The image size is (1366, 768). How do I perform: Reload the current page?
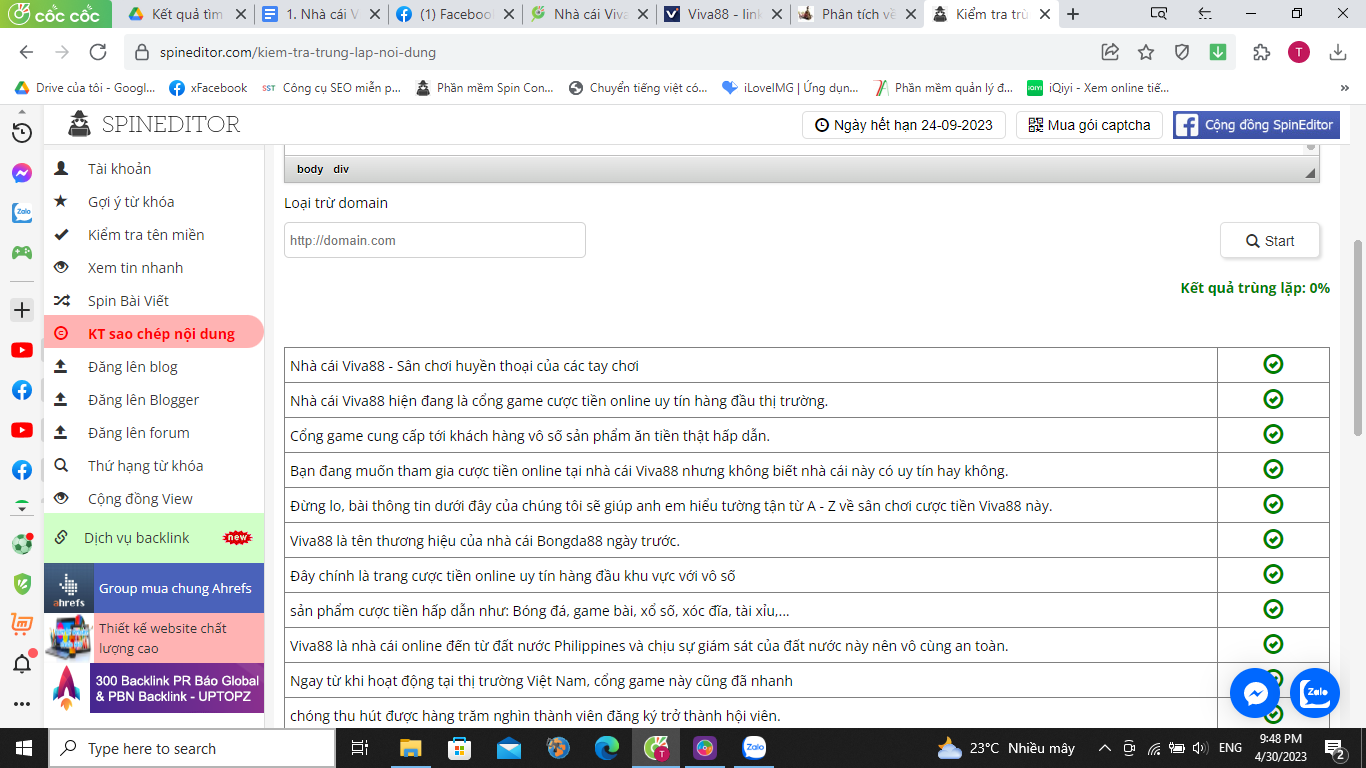point(98,52)
